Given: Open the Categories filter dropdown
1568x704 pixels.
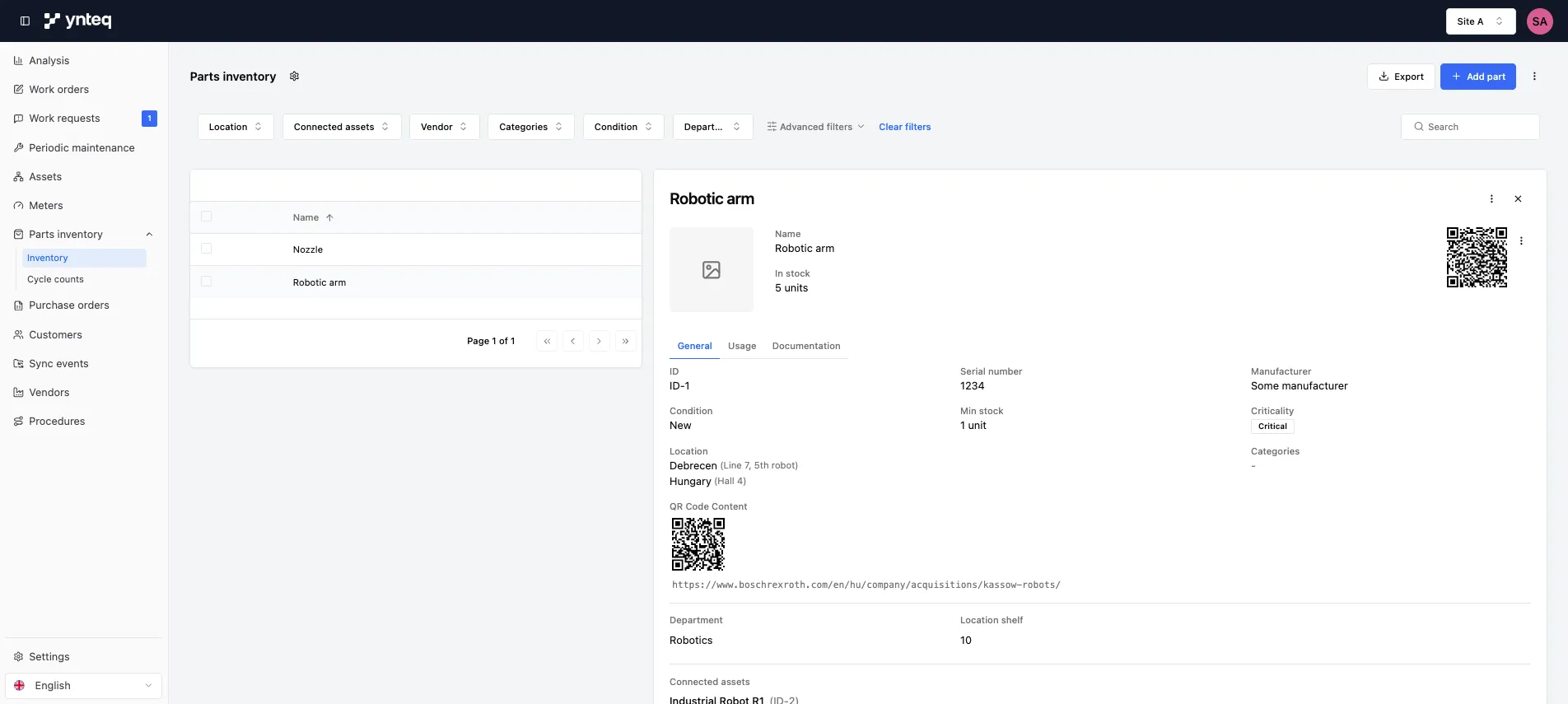Looking at the screenshot, I should click(x=531, y=127).
